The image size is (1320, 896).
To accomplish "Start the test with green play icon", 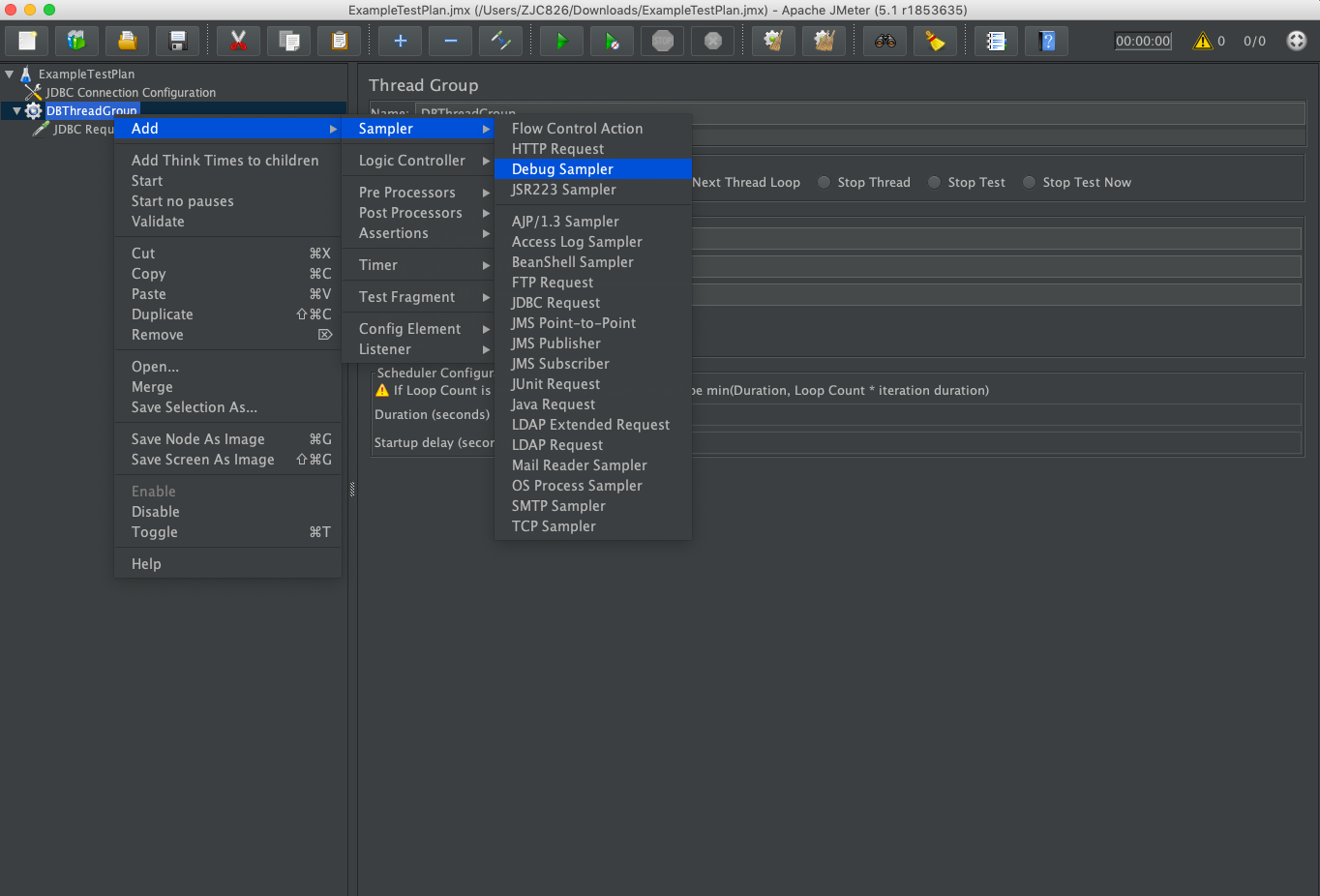I will click(x=561, y=41).
